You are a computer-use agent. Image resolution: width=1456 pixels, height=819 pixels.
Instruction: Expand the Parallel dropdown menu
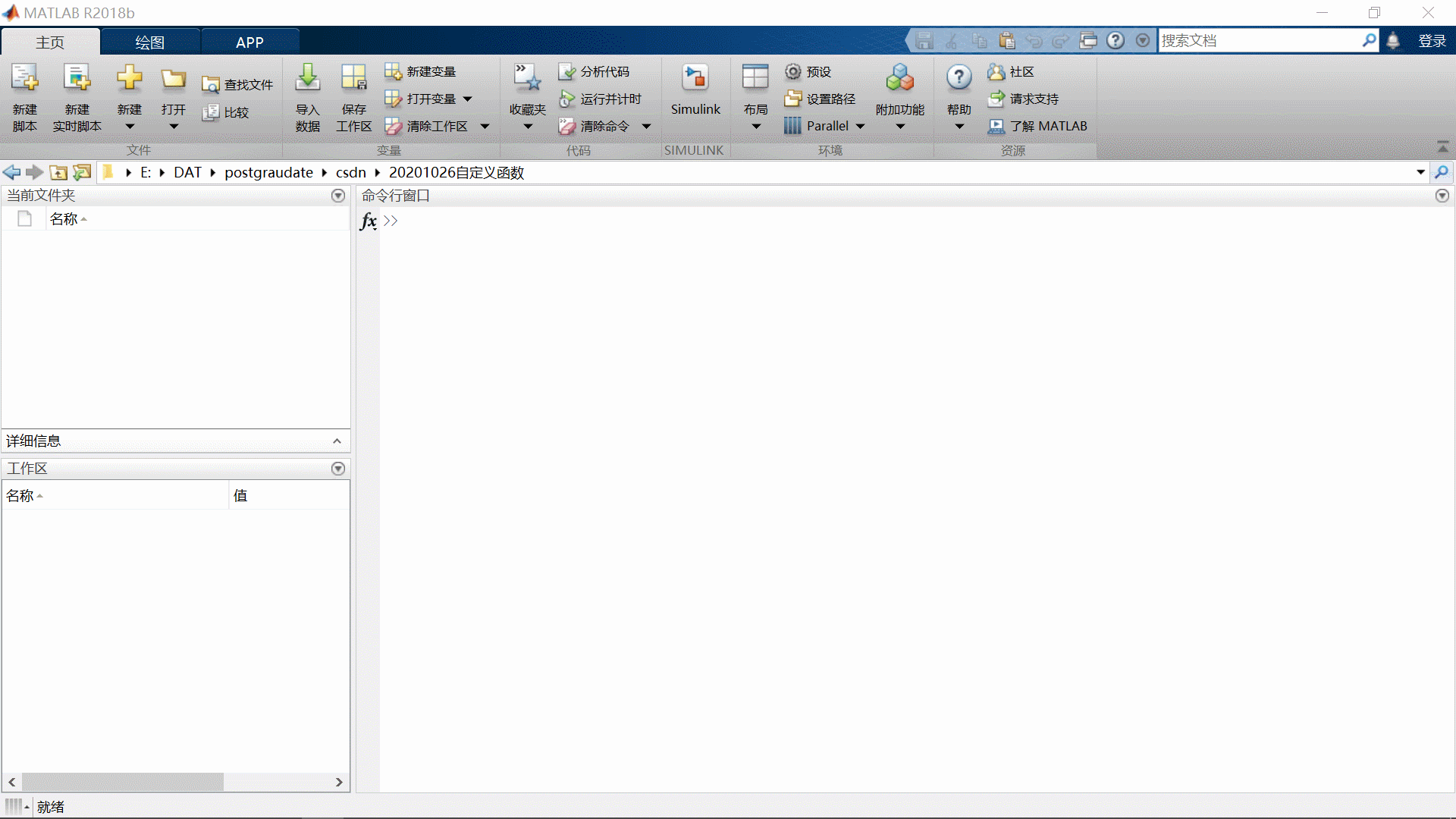tap(860, 127)
